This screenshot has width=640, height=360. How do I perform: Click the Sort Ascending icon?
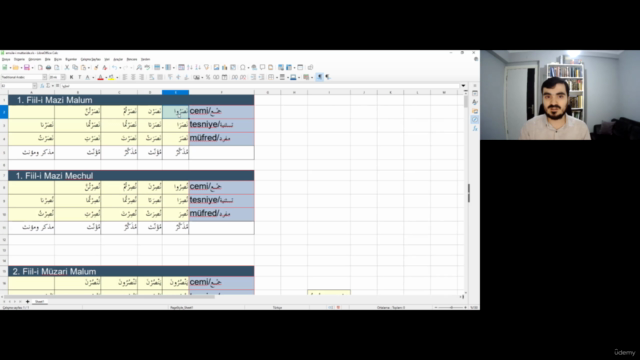(190, 67)
